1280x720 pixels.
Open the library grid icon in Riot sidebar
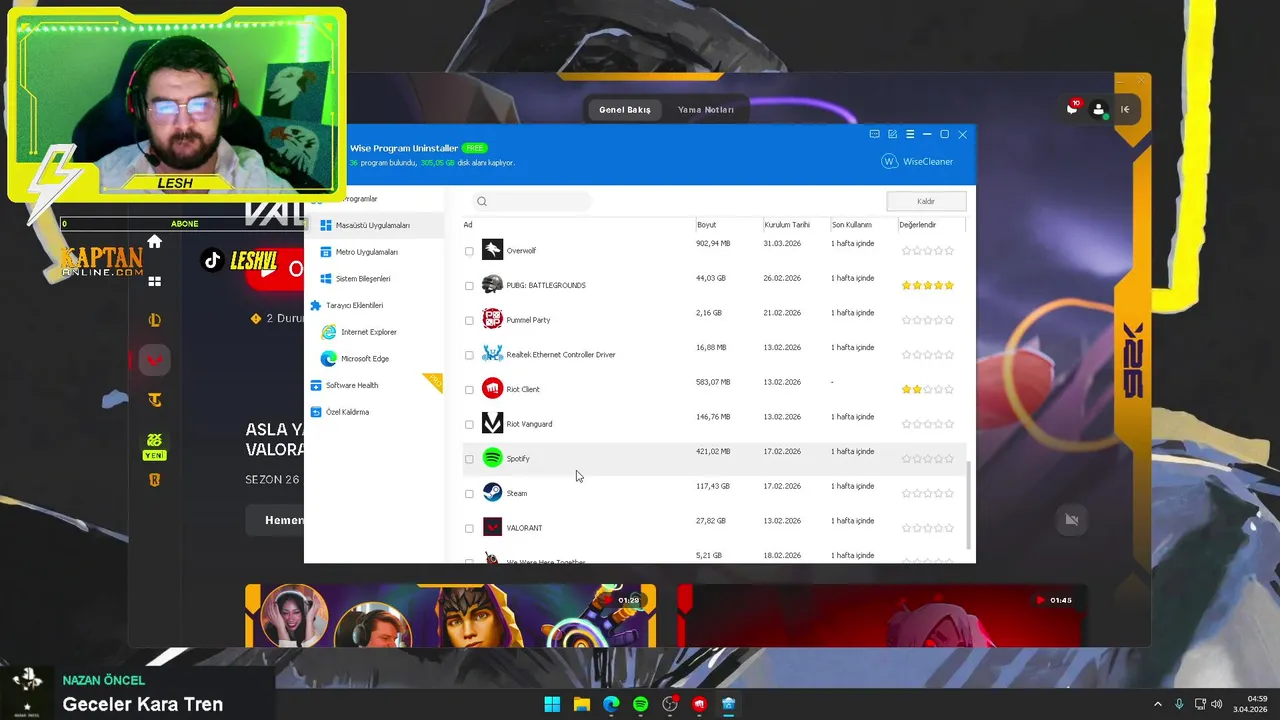[x=154, y=282]
